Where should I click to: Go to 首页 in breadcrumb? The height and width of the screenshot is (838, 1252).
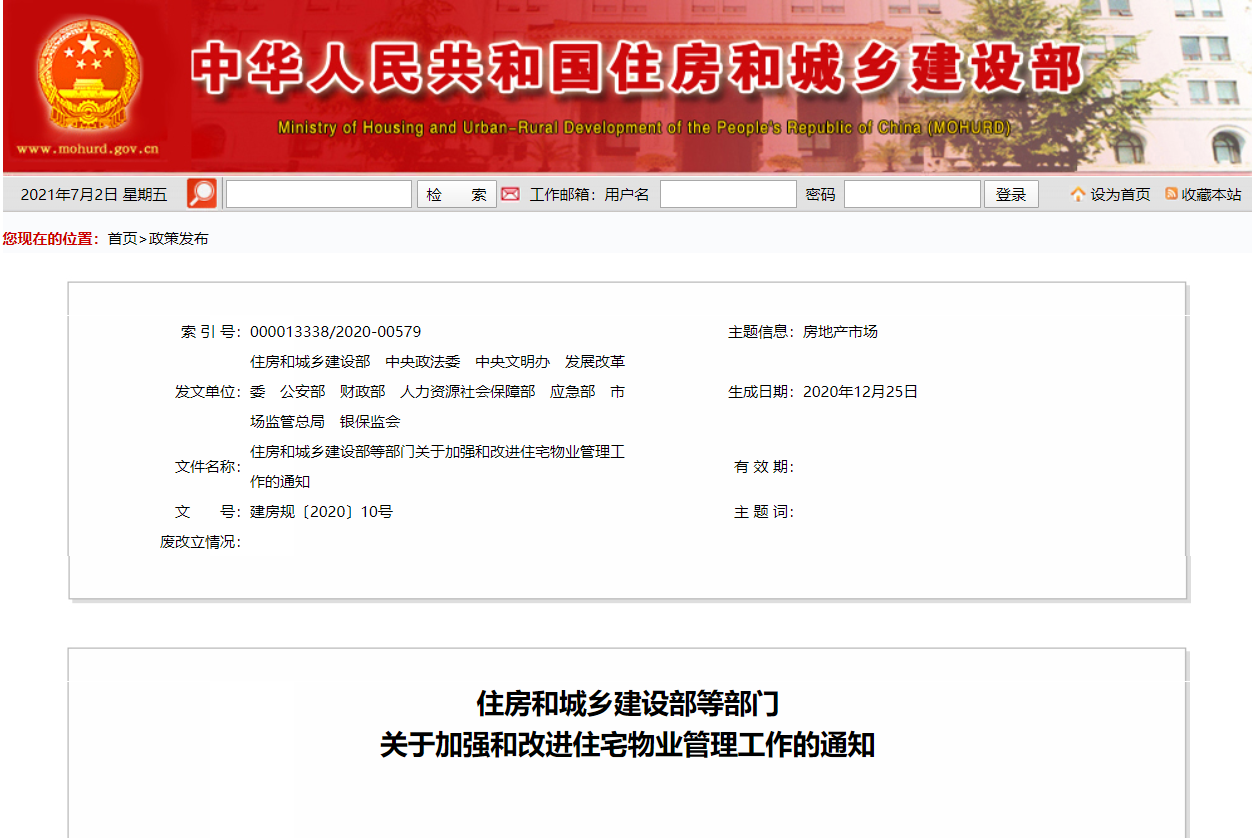122,239
